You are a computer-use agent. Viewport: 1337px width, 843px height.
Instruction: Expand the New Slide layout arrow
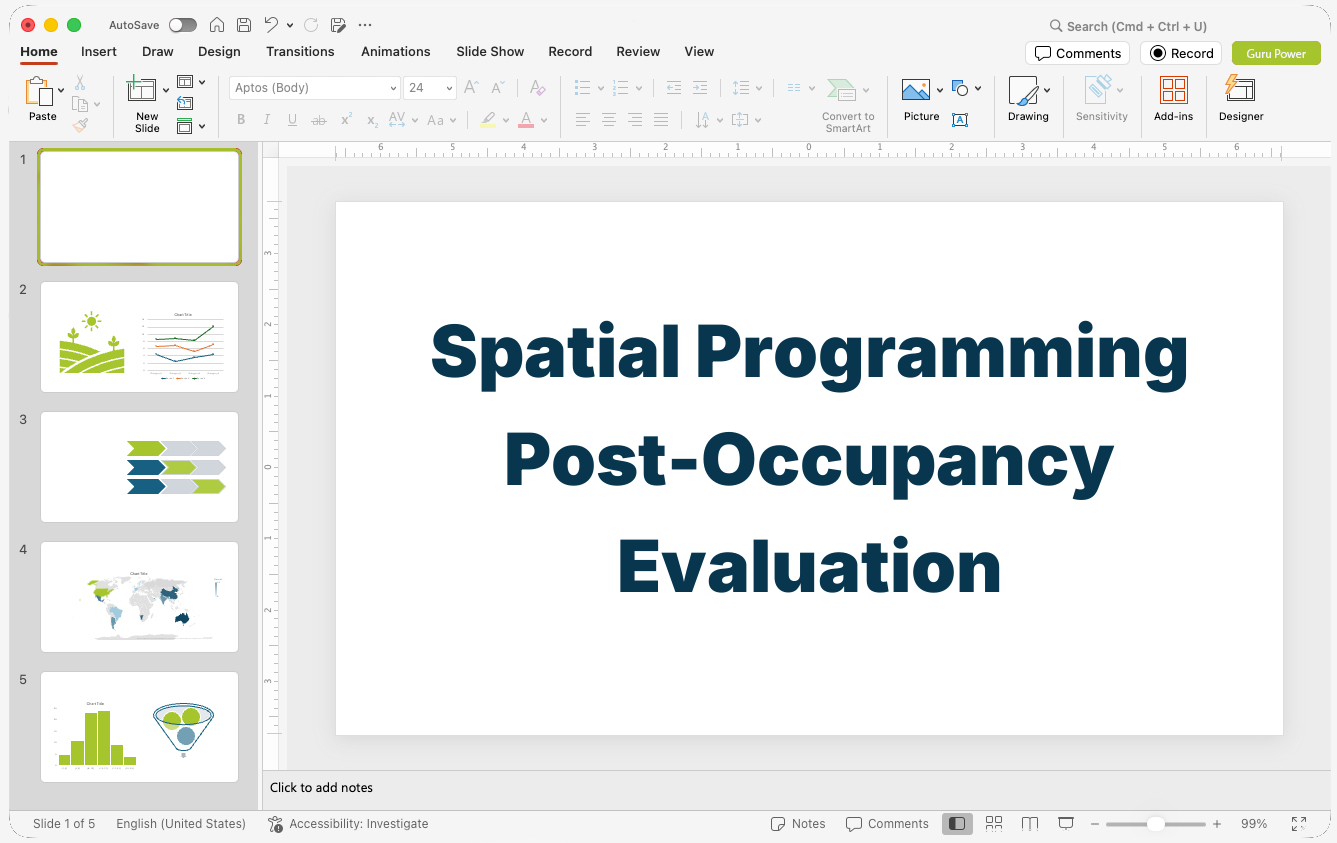166,90
